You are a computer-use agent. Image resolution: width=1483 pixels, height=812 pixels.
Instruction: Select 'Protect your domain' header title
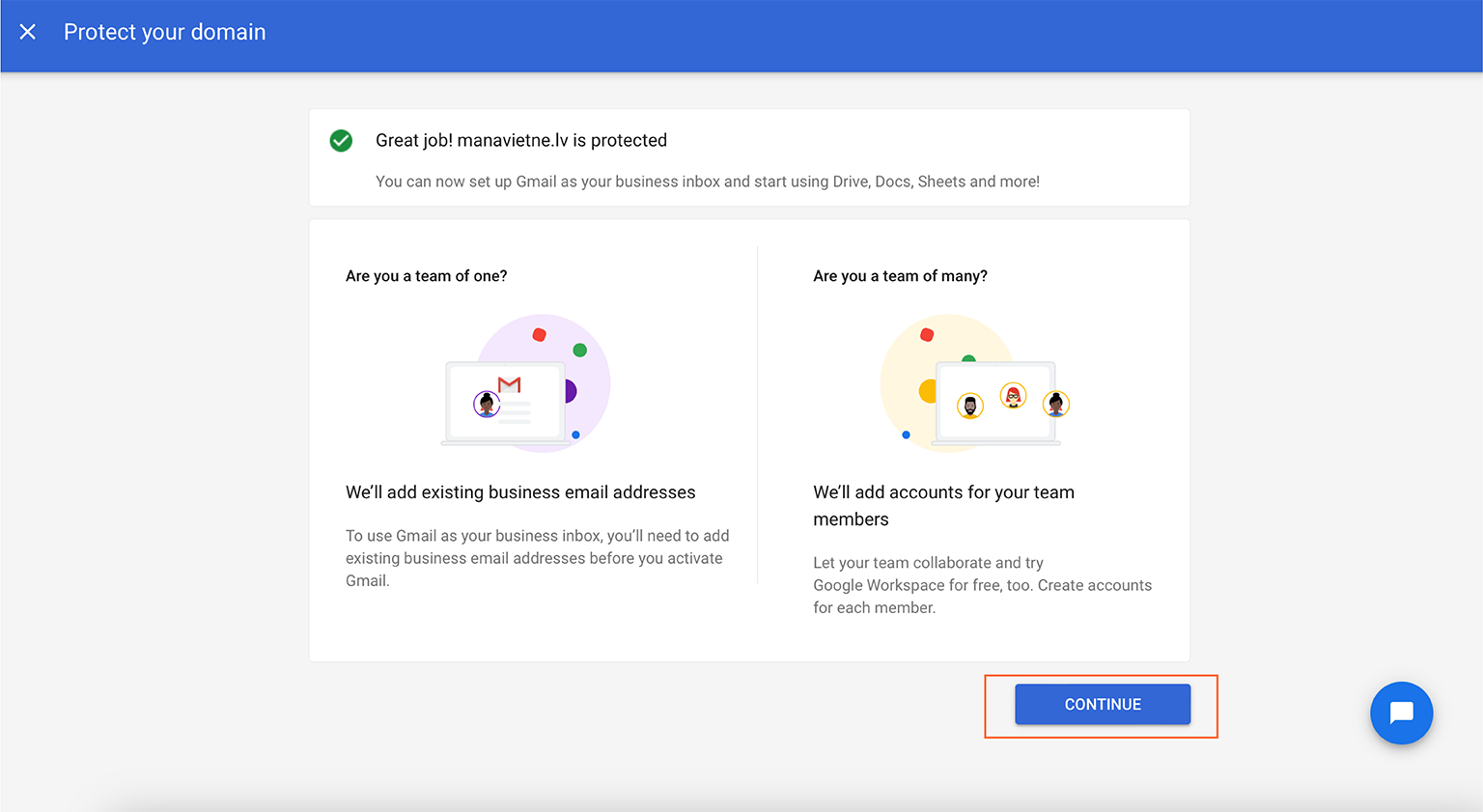point(165,32)
